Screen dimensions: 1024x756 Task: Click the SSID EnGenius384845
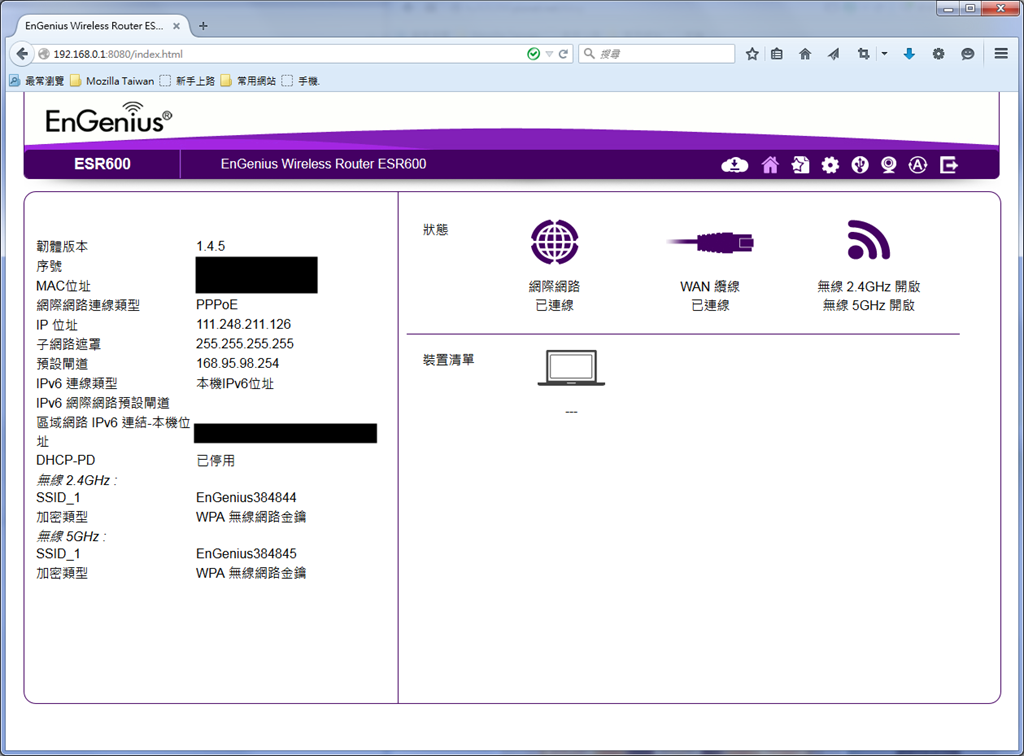pos(246,554)
